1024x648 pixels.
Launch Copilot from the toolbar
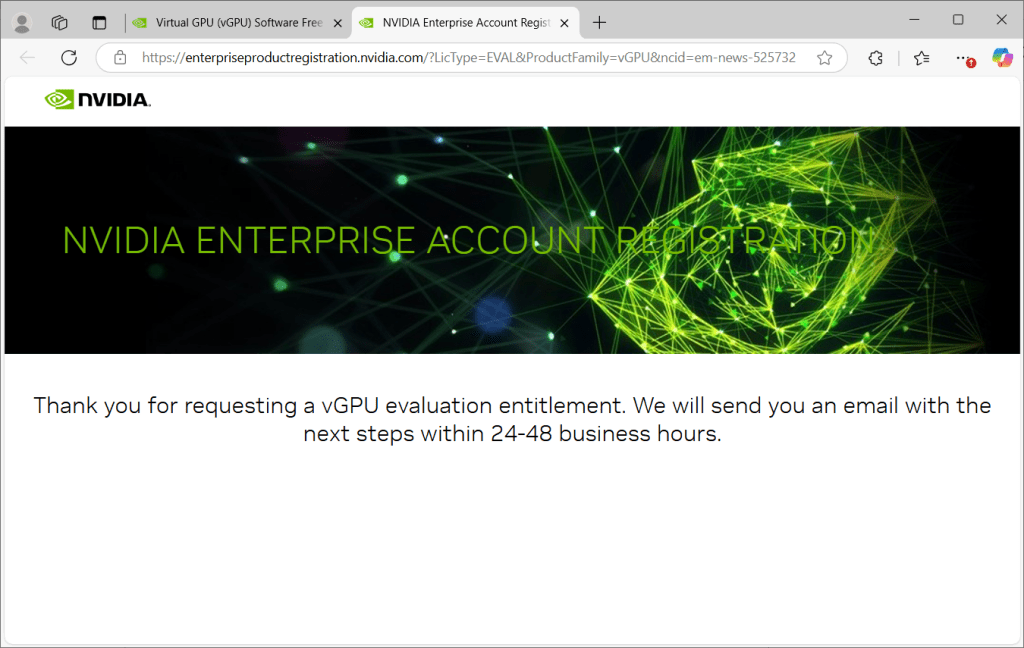coord(1001,58)
